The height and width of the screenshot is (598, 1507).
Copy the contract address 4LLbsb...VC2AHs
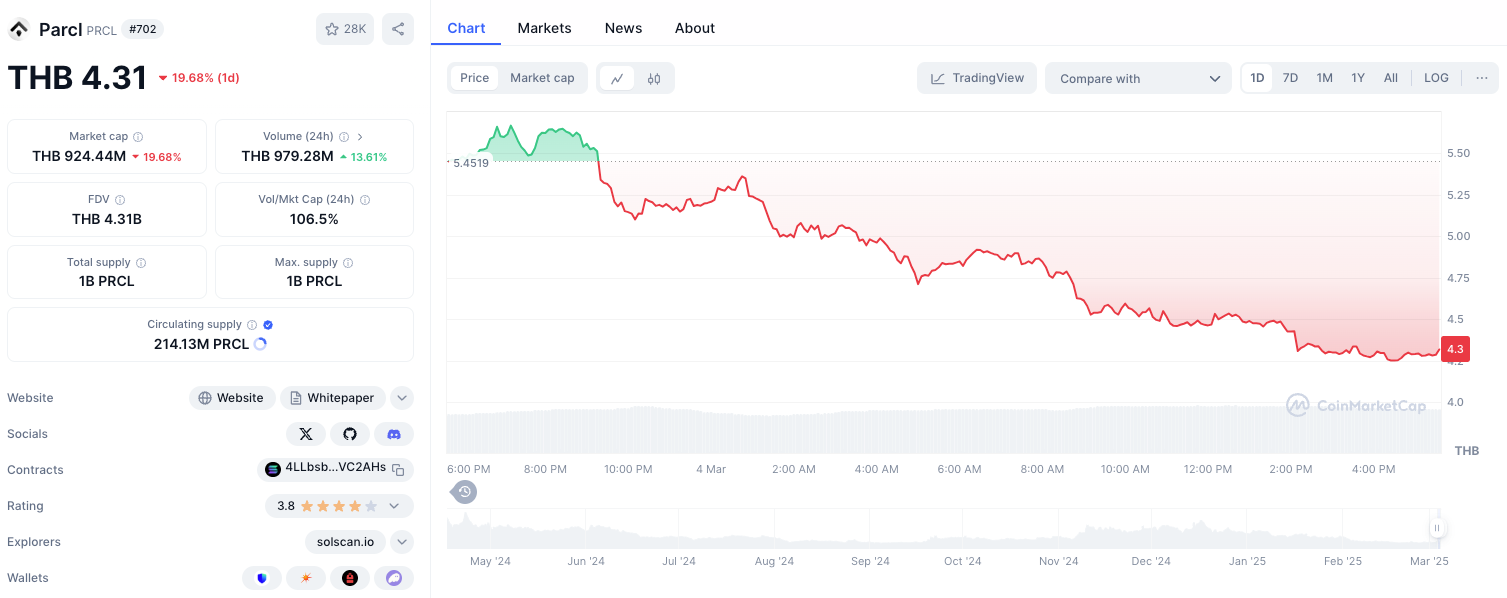pos(398,469)
